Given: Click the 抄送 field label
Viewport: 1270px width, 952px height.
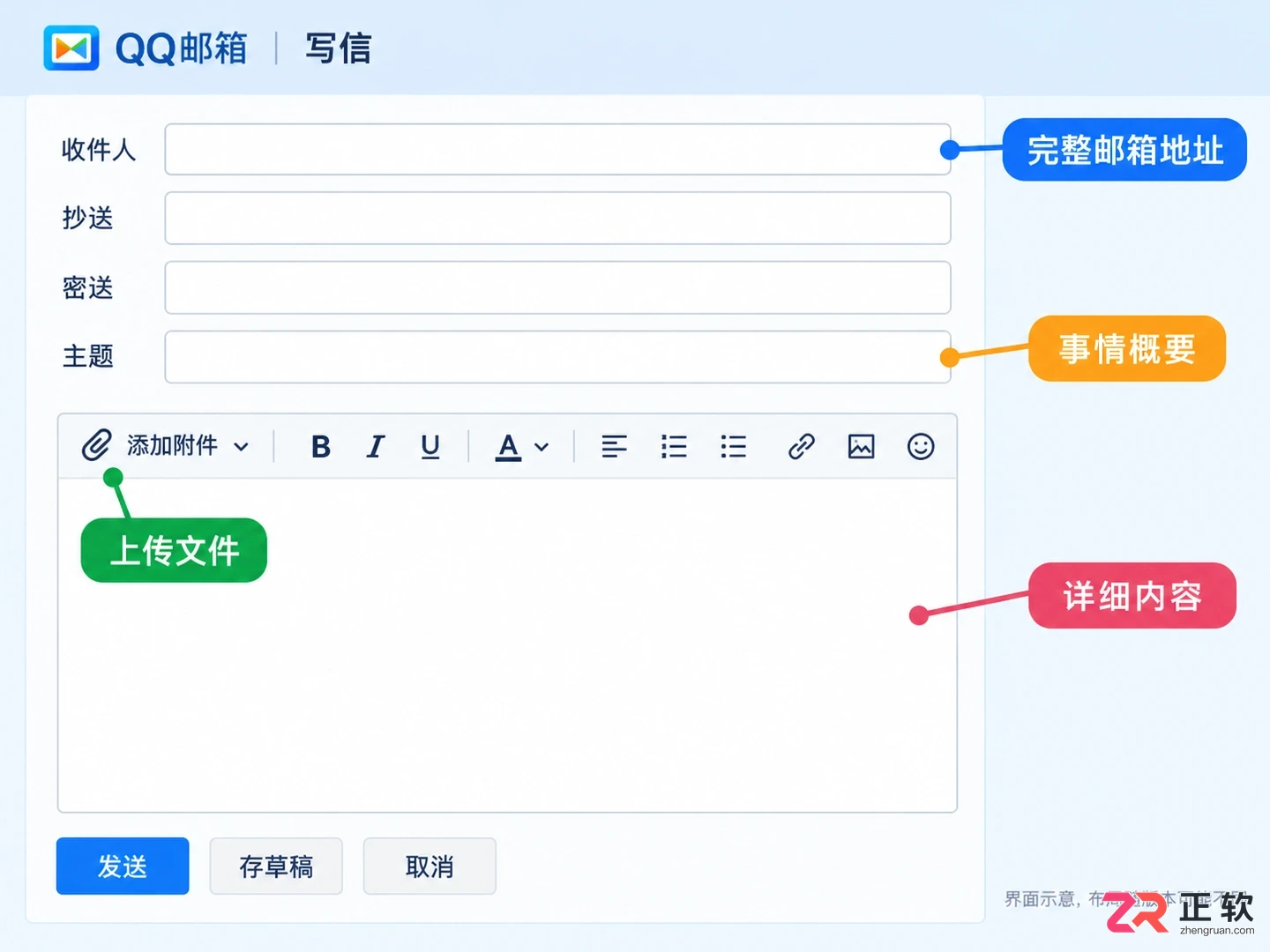Looking at the screenshot, I should click(87, 218).
